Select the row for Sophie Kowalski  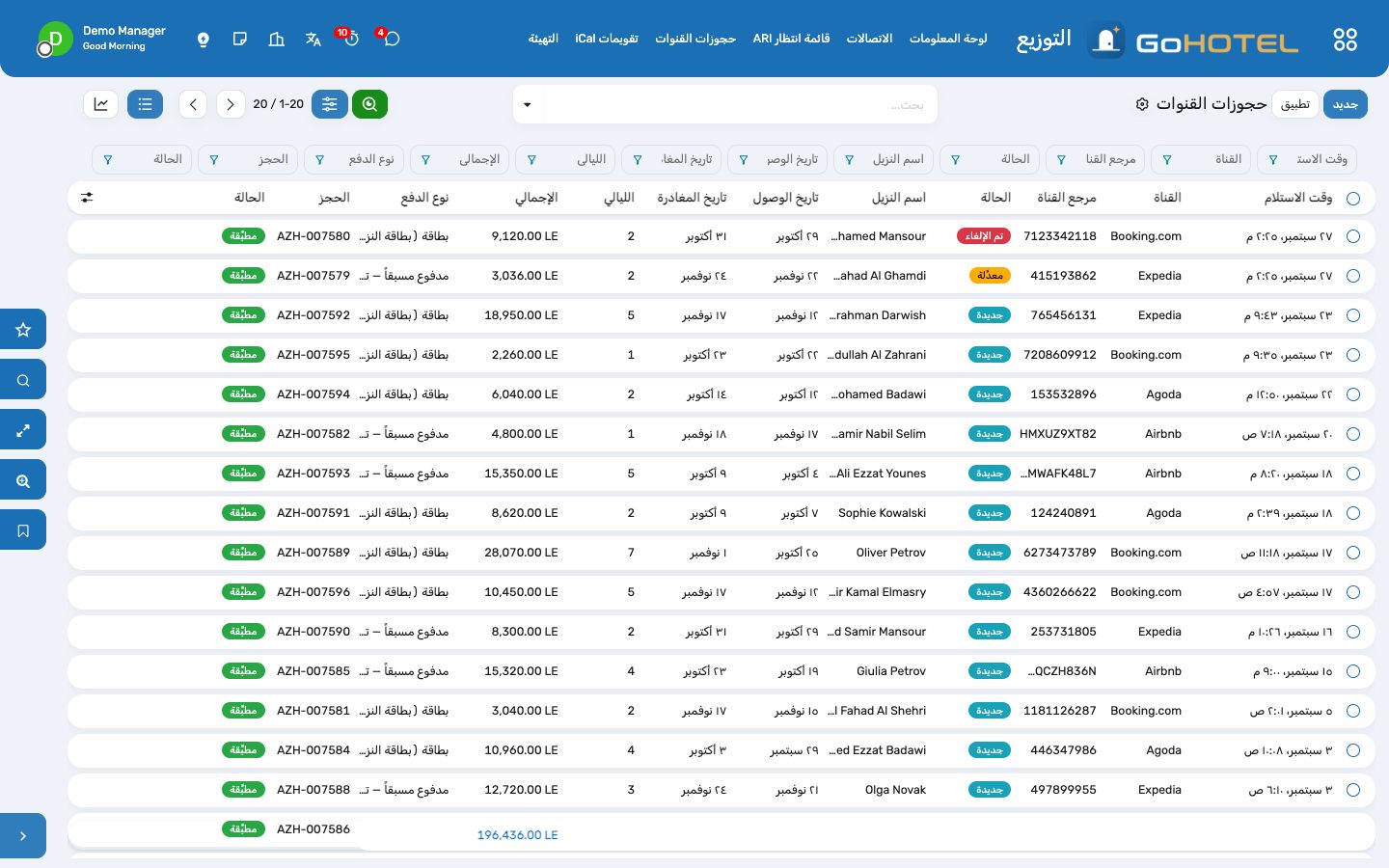point(1353,513)
